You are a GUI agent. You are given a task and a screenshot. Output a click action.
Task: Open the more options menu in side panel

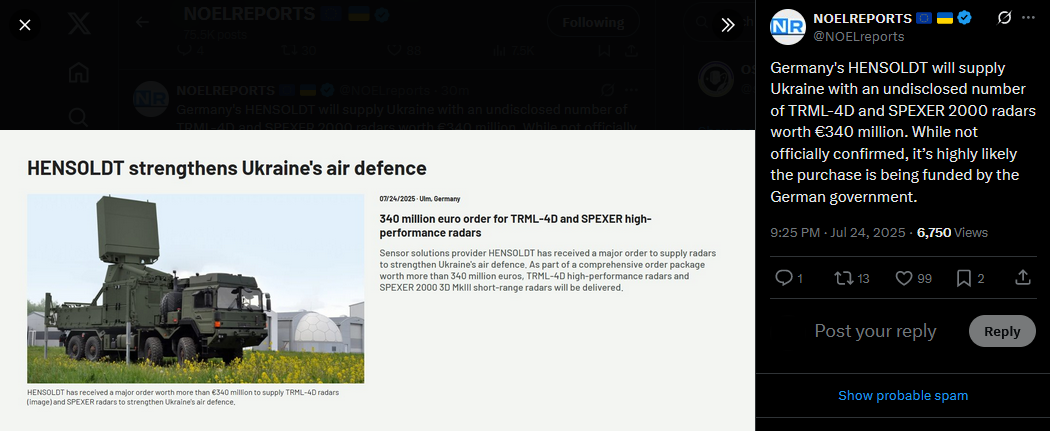(x=1029, y=18)
